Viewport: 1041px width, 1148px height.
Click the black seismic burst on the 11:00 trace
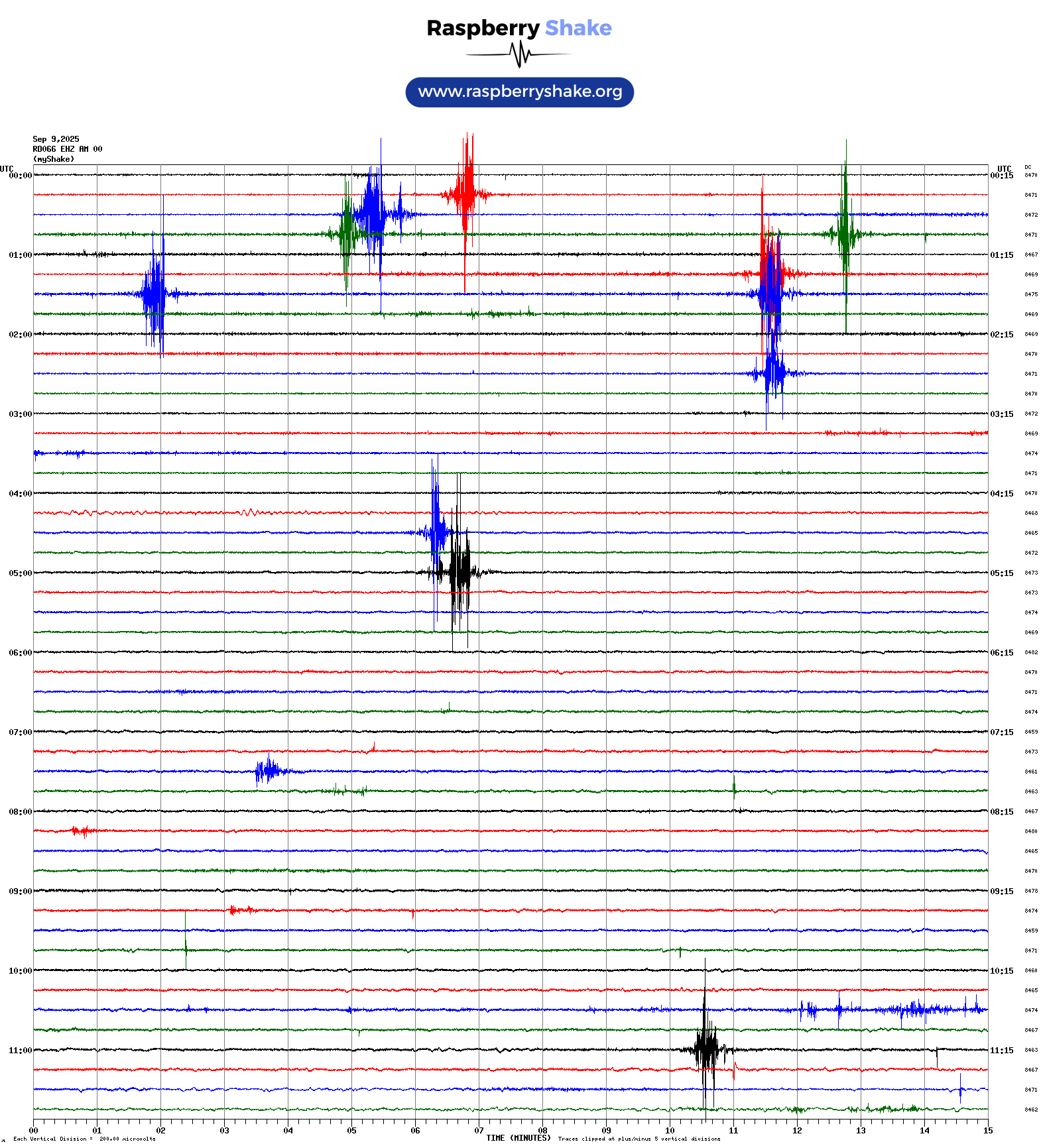click(x=707, y=1049)
